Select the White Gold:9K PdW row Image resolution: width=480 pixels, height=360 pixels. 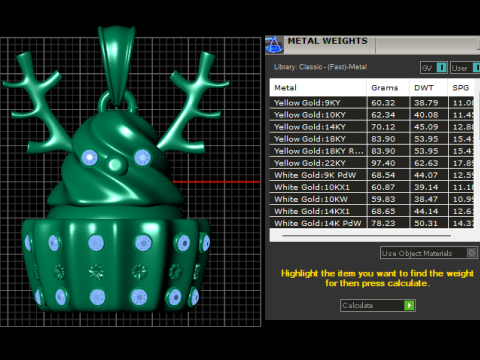point(372,175)
